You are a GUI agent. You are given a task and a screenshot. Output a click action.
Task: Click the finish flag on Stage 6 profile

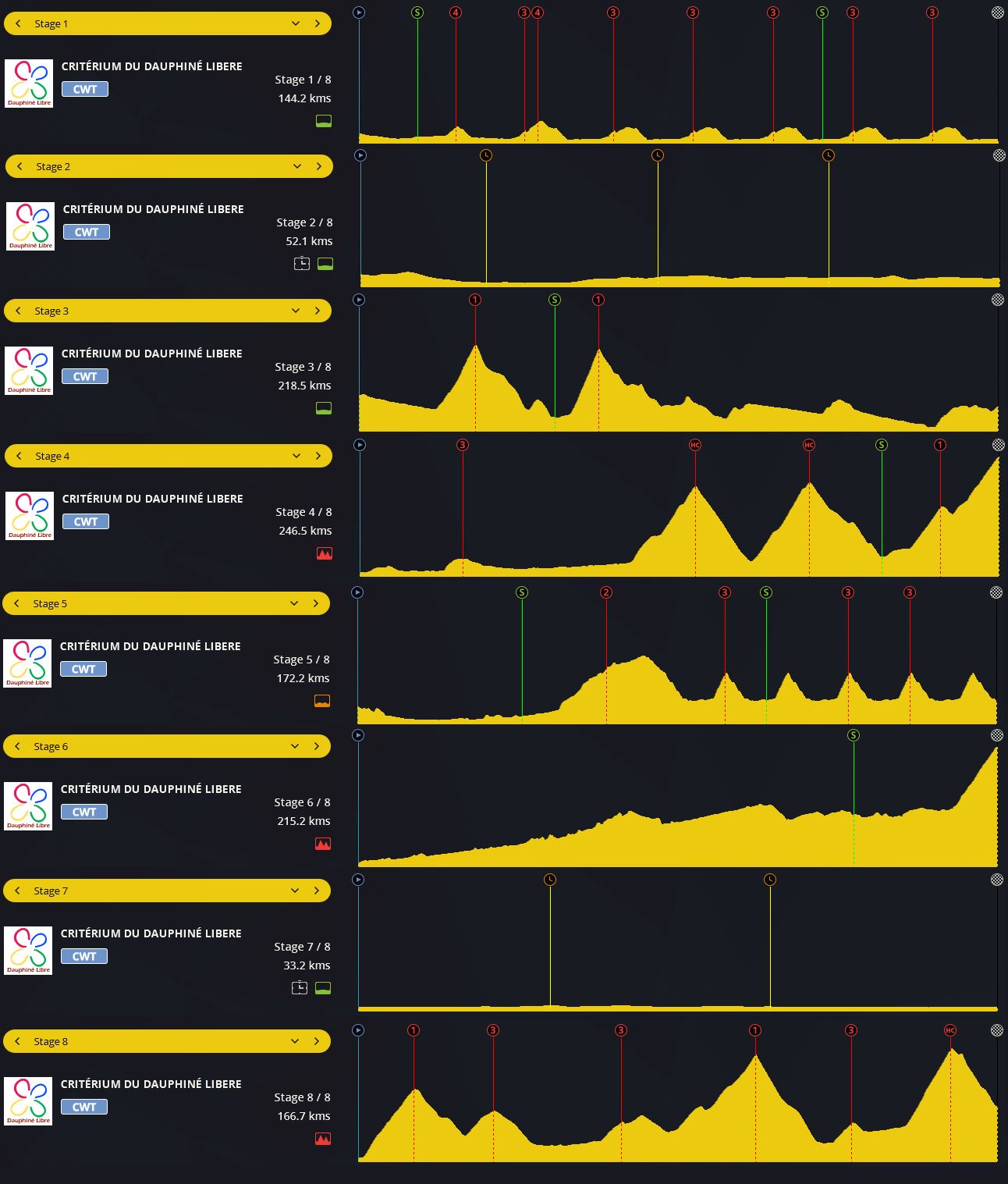[997, 735]
